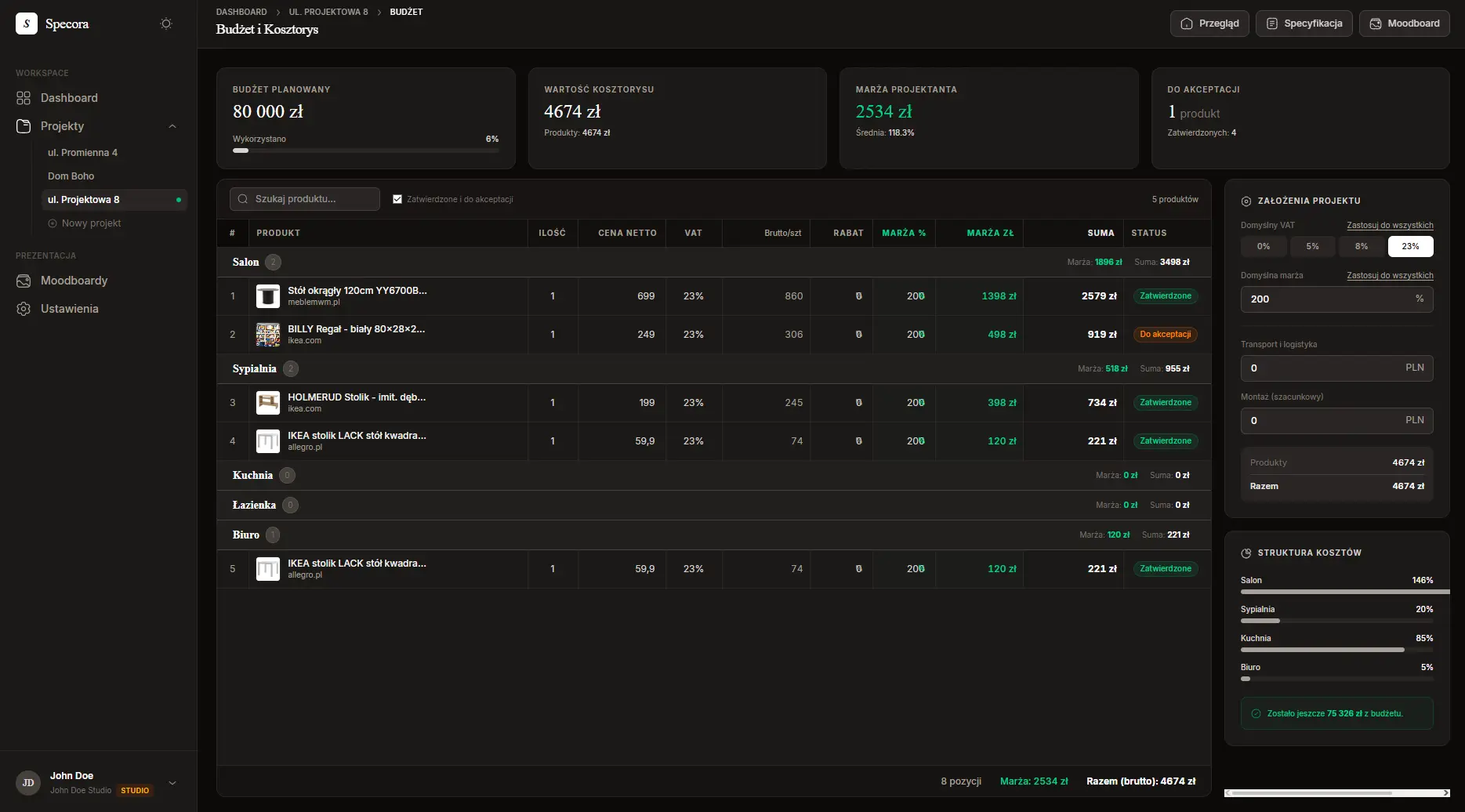The height and width of the screenshot is (812, 1465).
Task: Click the Specora logo icon
Action: [27, 24]
